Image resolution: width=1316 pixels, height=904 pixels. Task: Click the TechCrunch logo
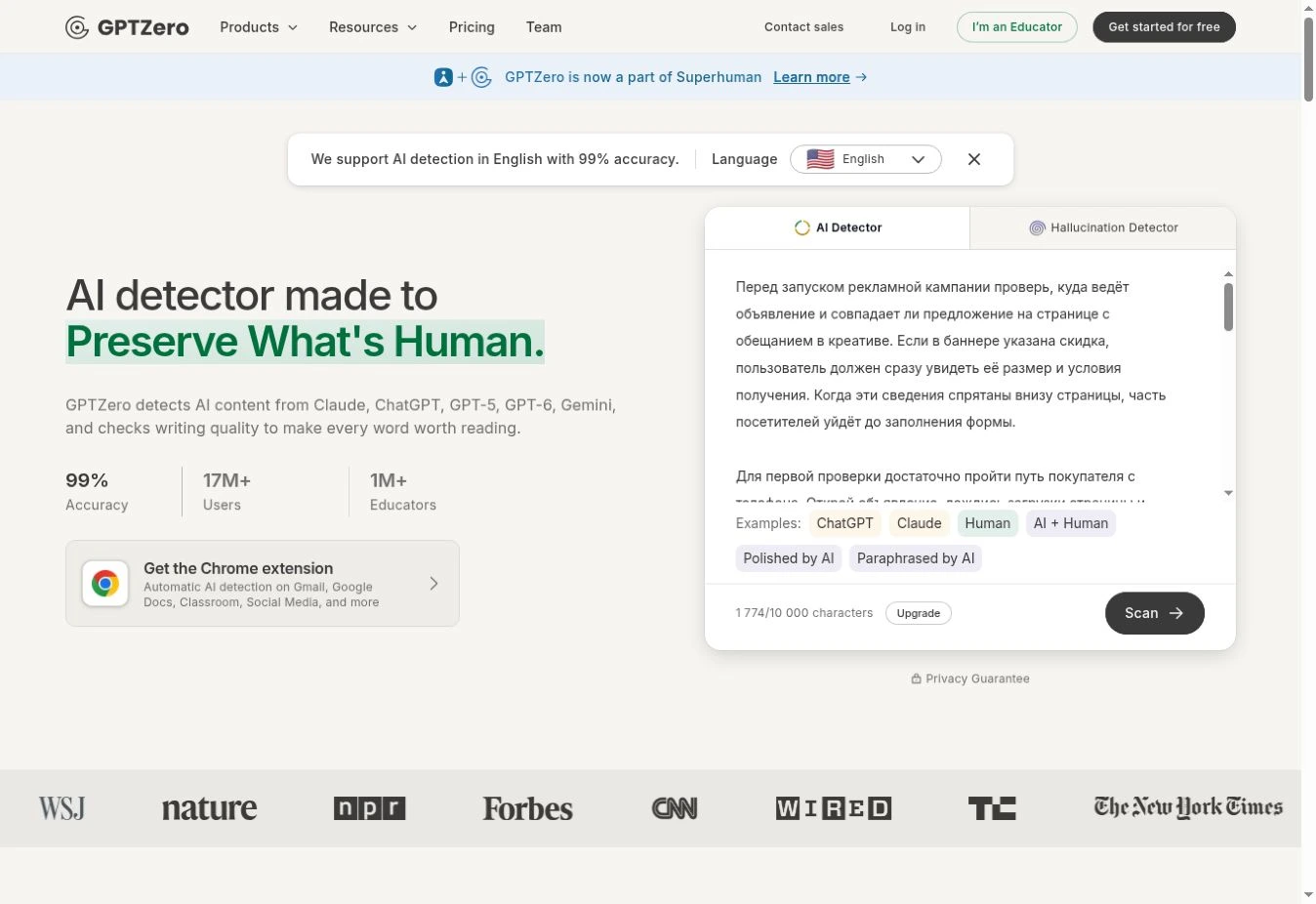coord(992,808)
